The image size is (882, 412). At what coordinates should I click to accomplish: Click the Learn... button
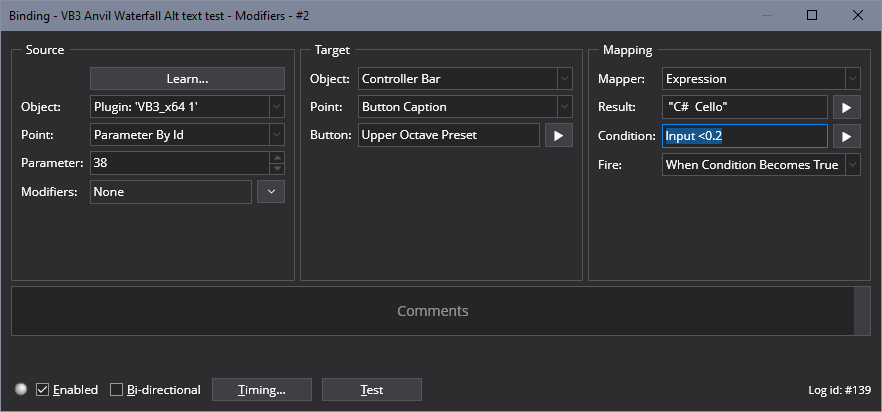[187, 79]
